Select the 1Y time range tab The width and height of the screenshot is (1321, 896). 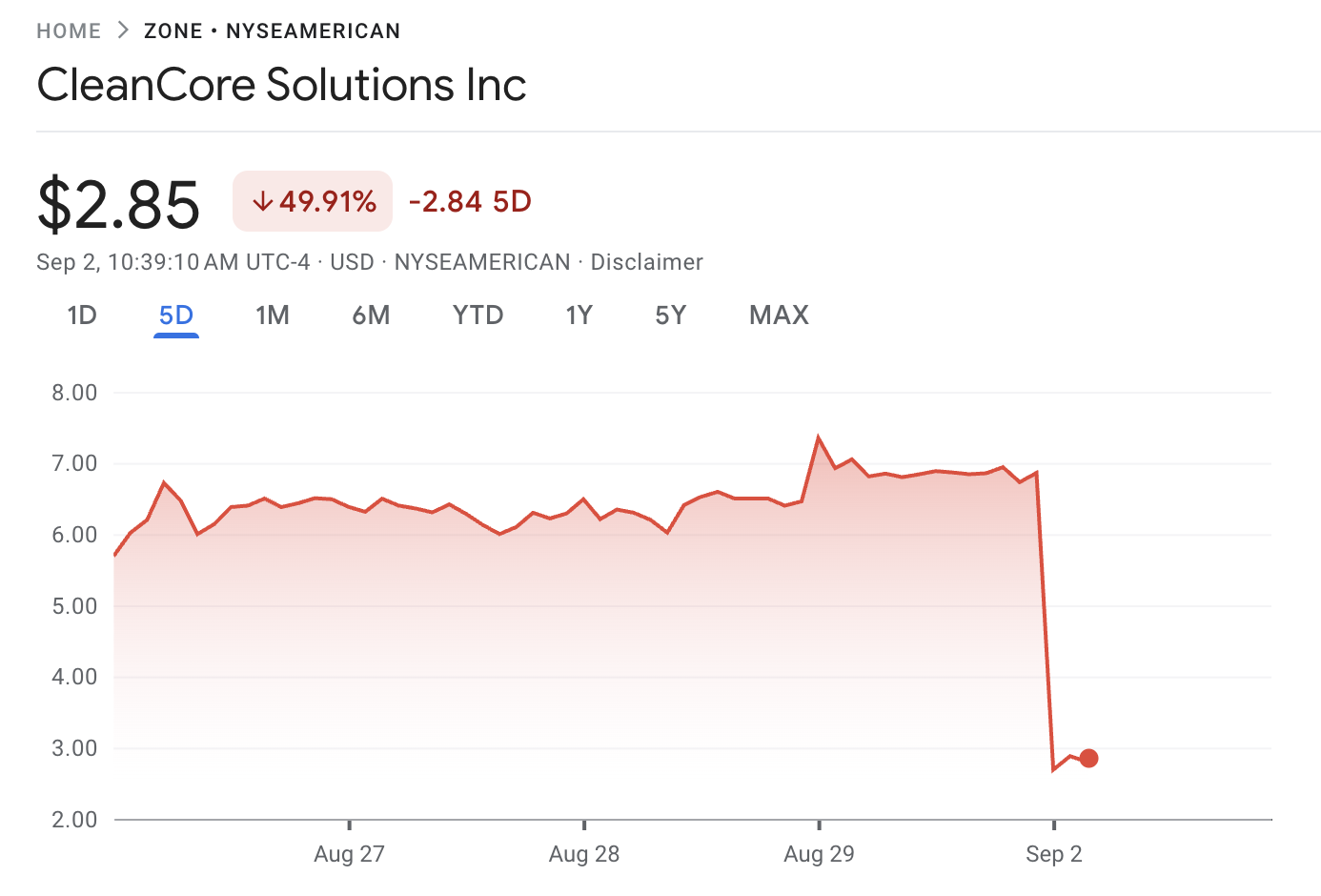pos(579,315)
